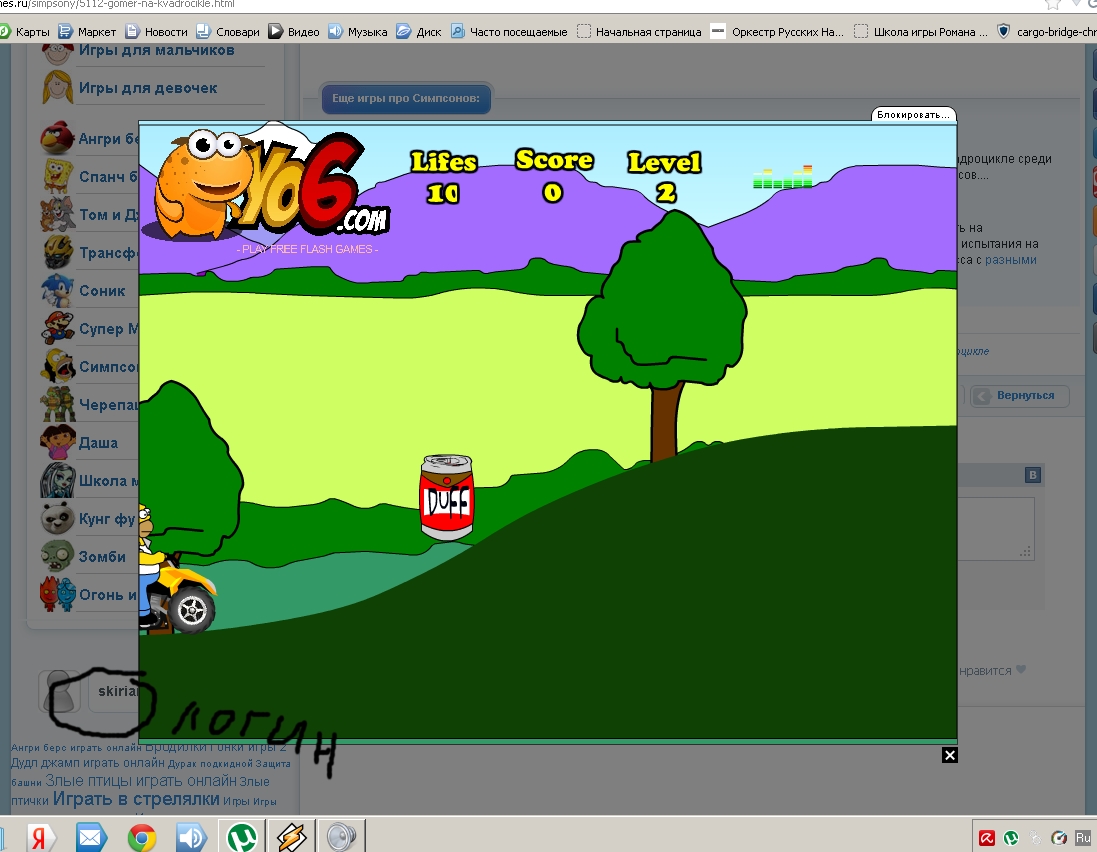Click the Блокировать button above the game

click(913, 114)
